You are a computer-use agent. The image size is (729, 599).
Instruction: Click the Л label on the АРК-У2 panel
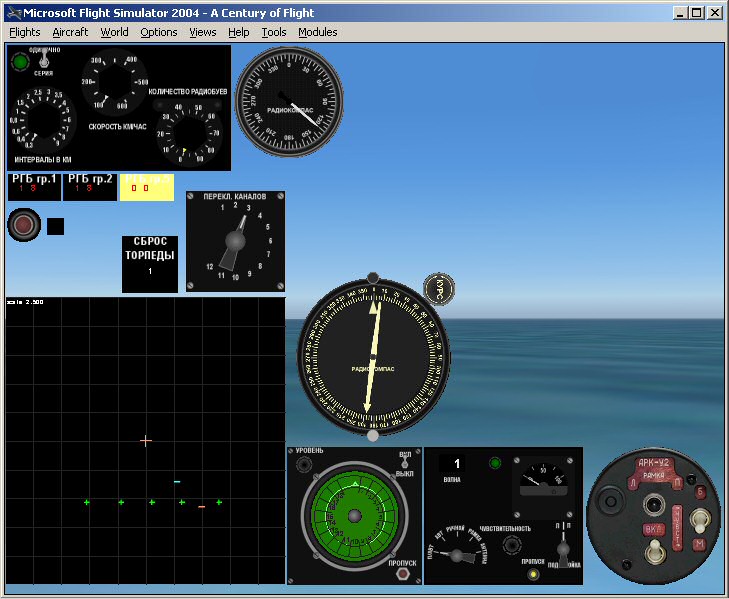[x=632, y=482]
